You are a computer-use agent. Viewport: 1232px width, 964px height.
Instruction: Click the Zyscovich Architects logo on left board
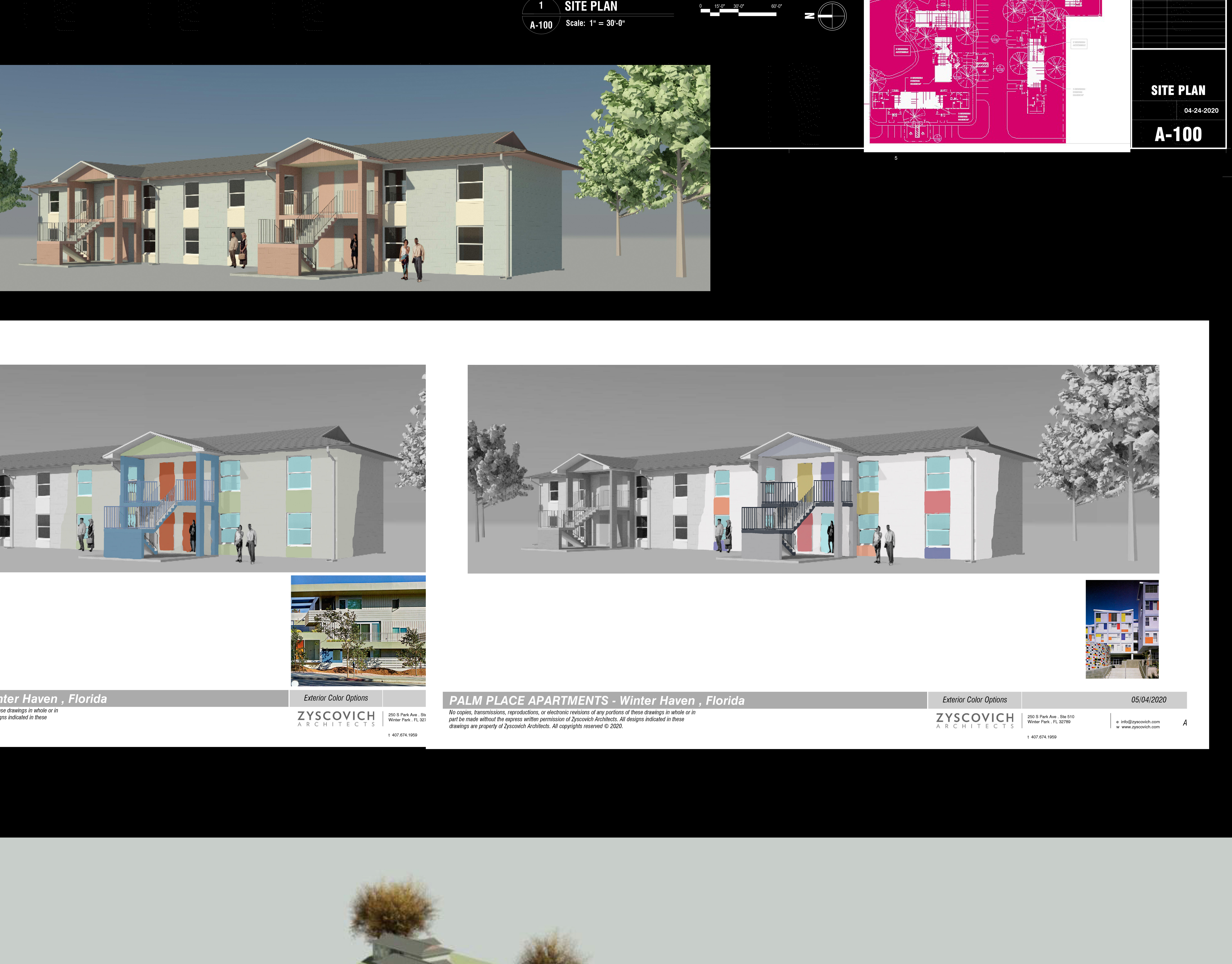point(336,718)
